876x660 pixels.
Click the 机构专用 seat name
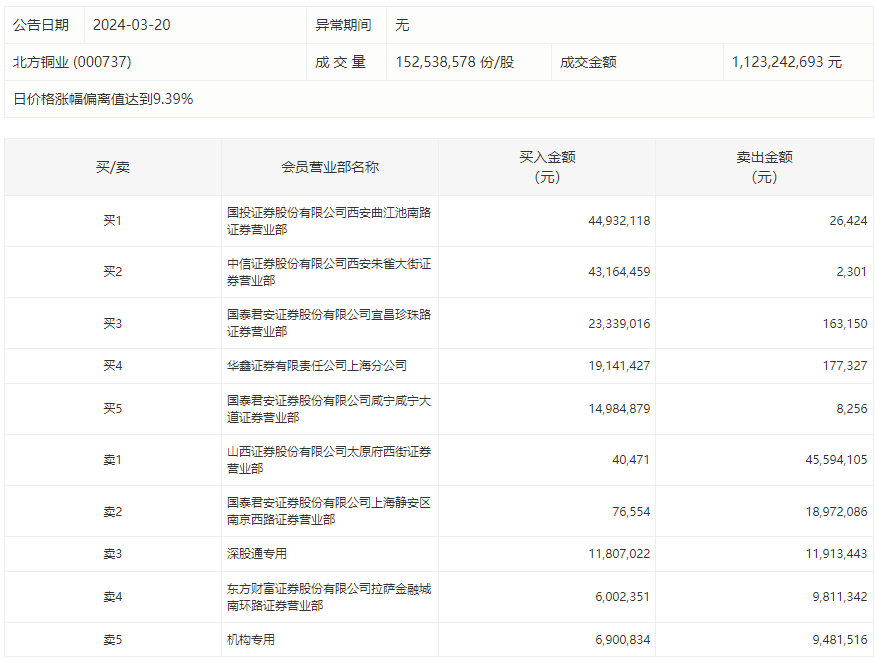(x=251, y=640)
